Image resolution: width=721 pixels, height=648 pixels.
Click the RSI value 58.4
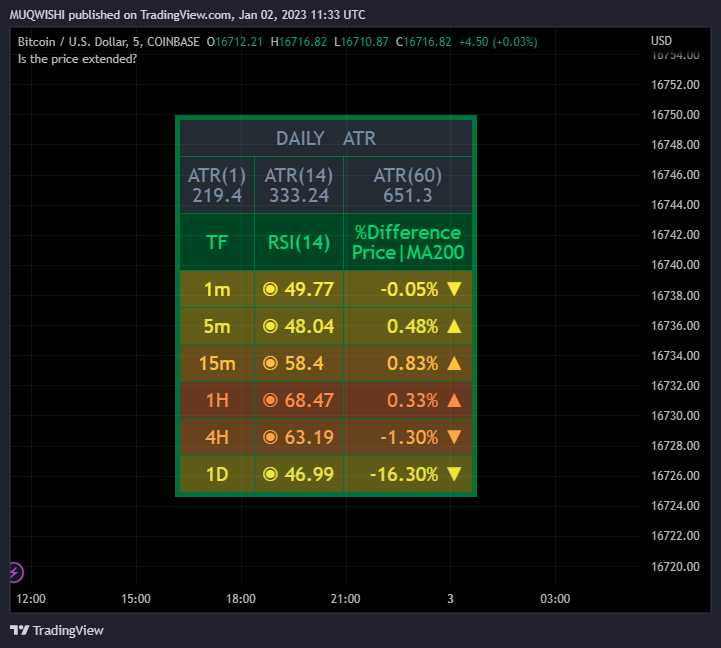[304, 363]
